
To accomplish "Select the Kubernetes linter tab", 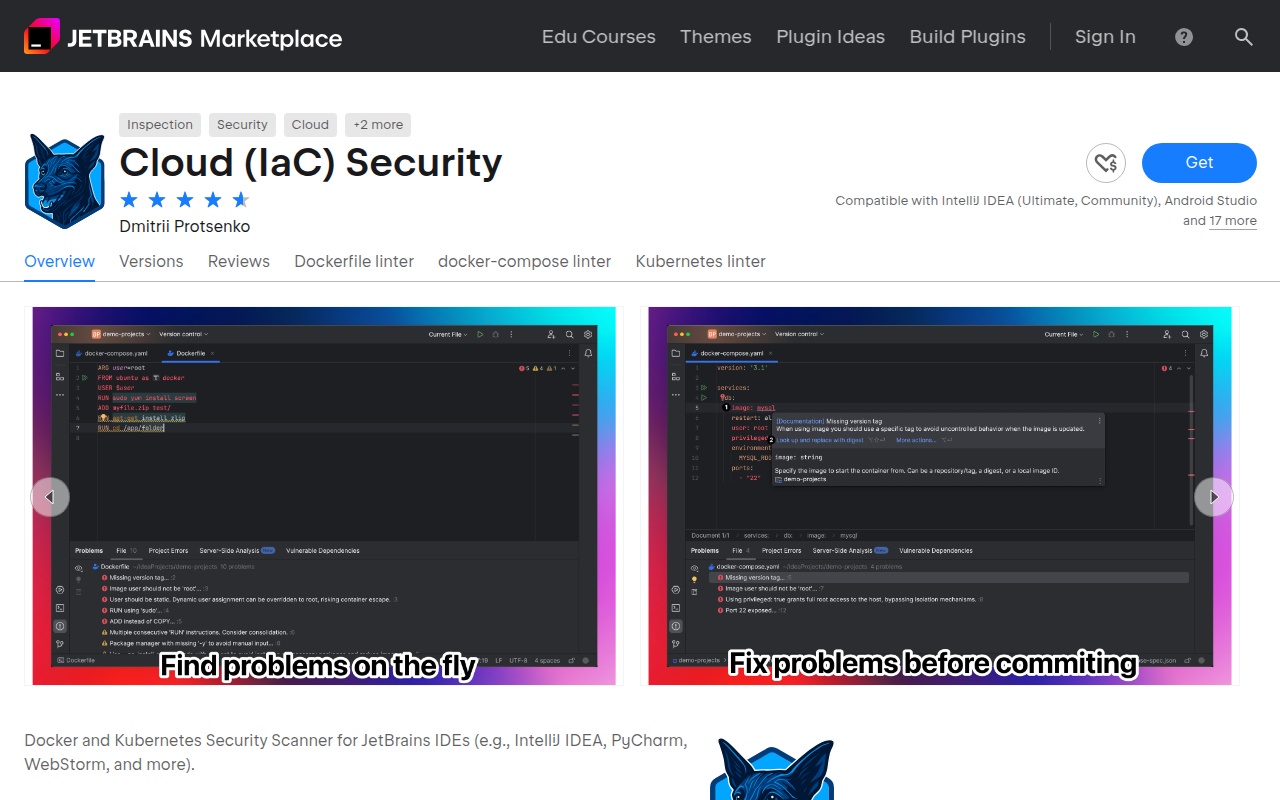I will pos(700,261).
